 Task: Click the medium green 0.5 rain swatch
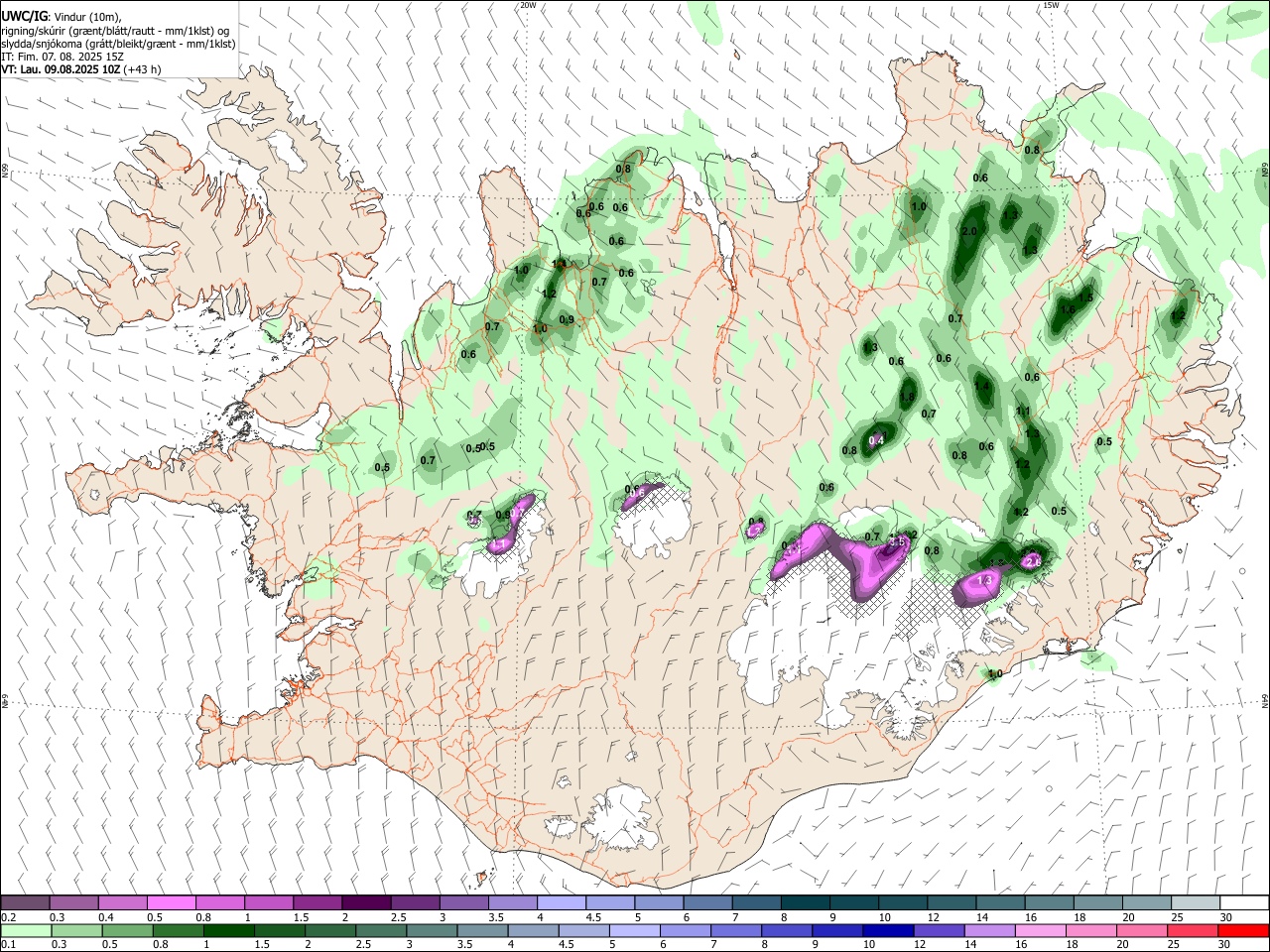(x=128, y=931)
